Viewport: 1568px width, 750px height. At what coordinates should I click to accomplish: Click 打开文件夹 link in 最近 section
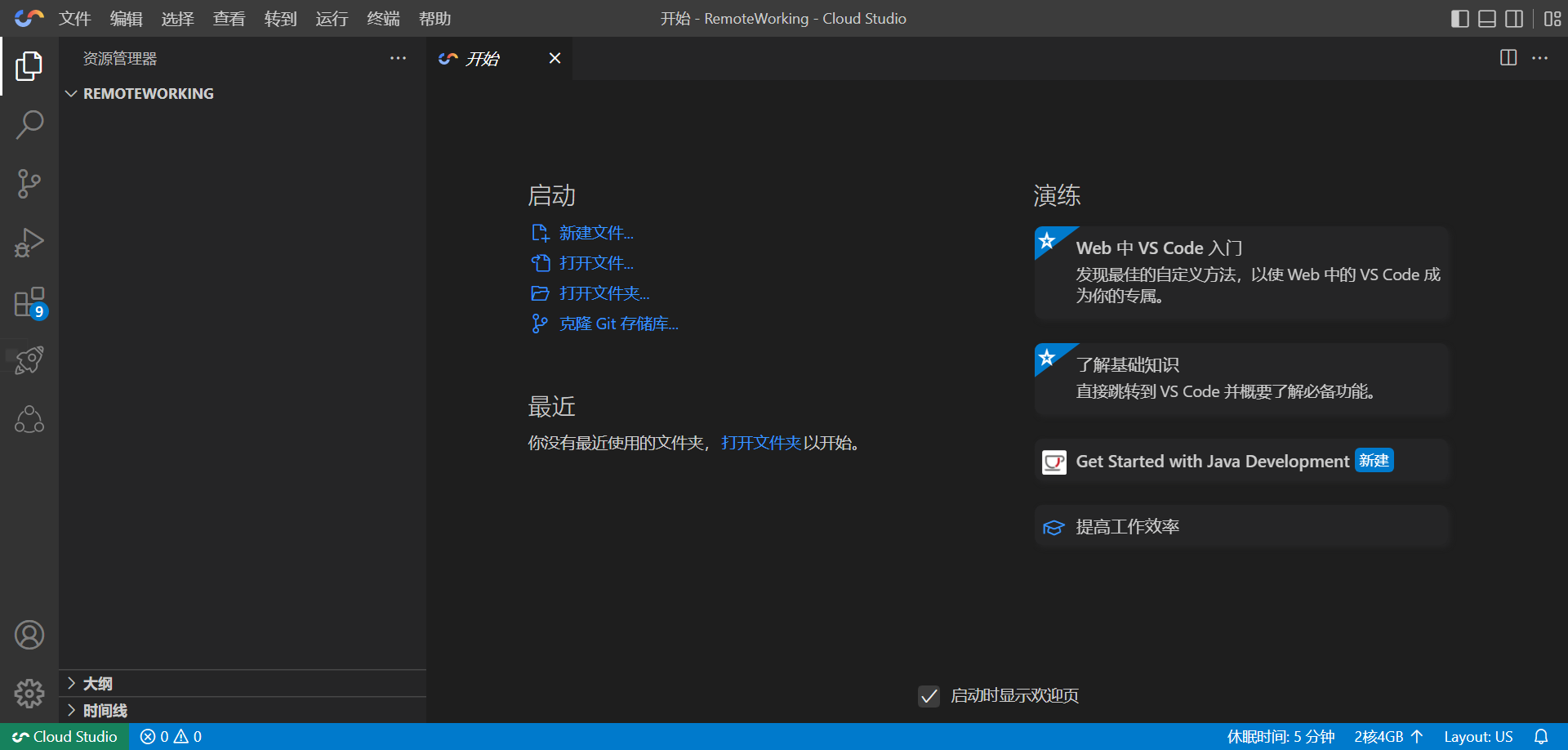[761, 443]
